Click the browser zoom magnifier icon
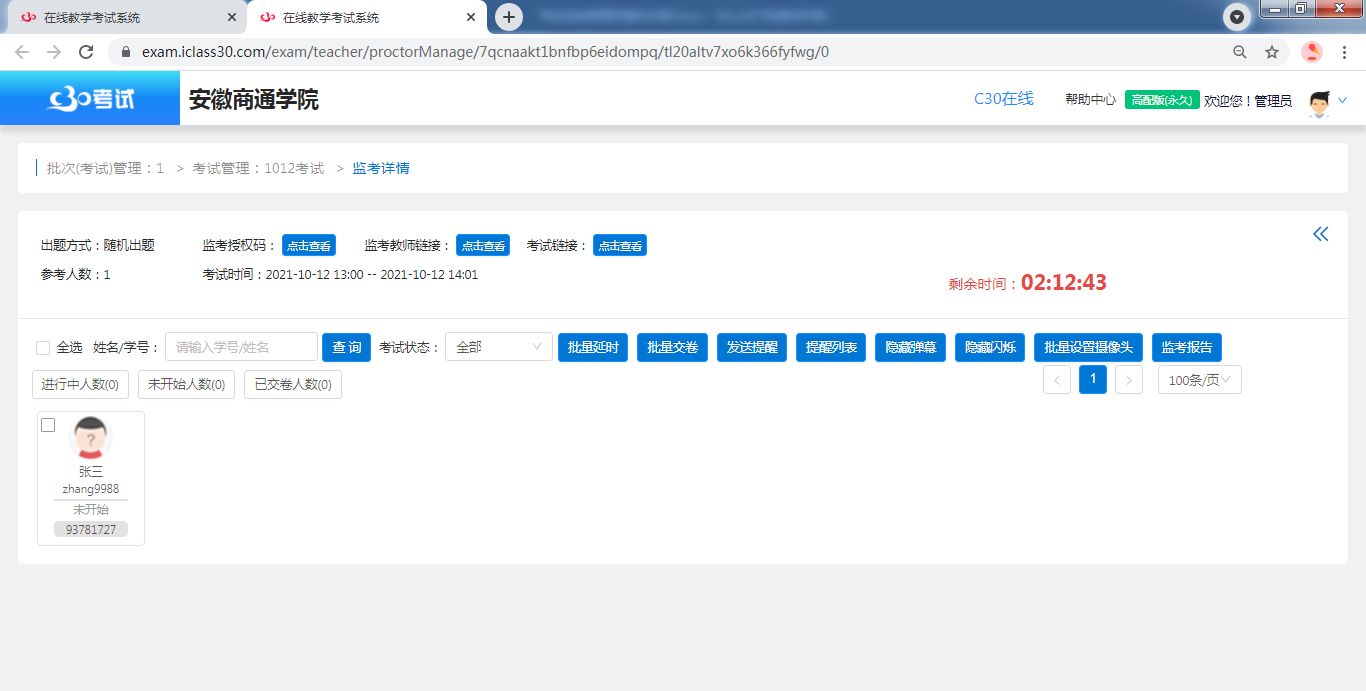Screen dimensions: 1366x691 point(1240,52)
